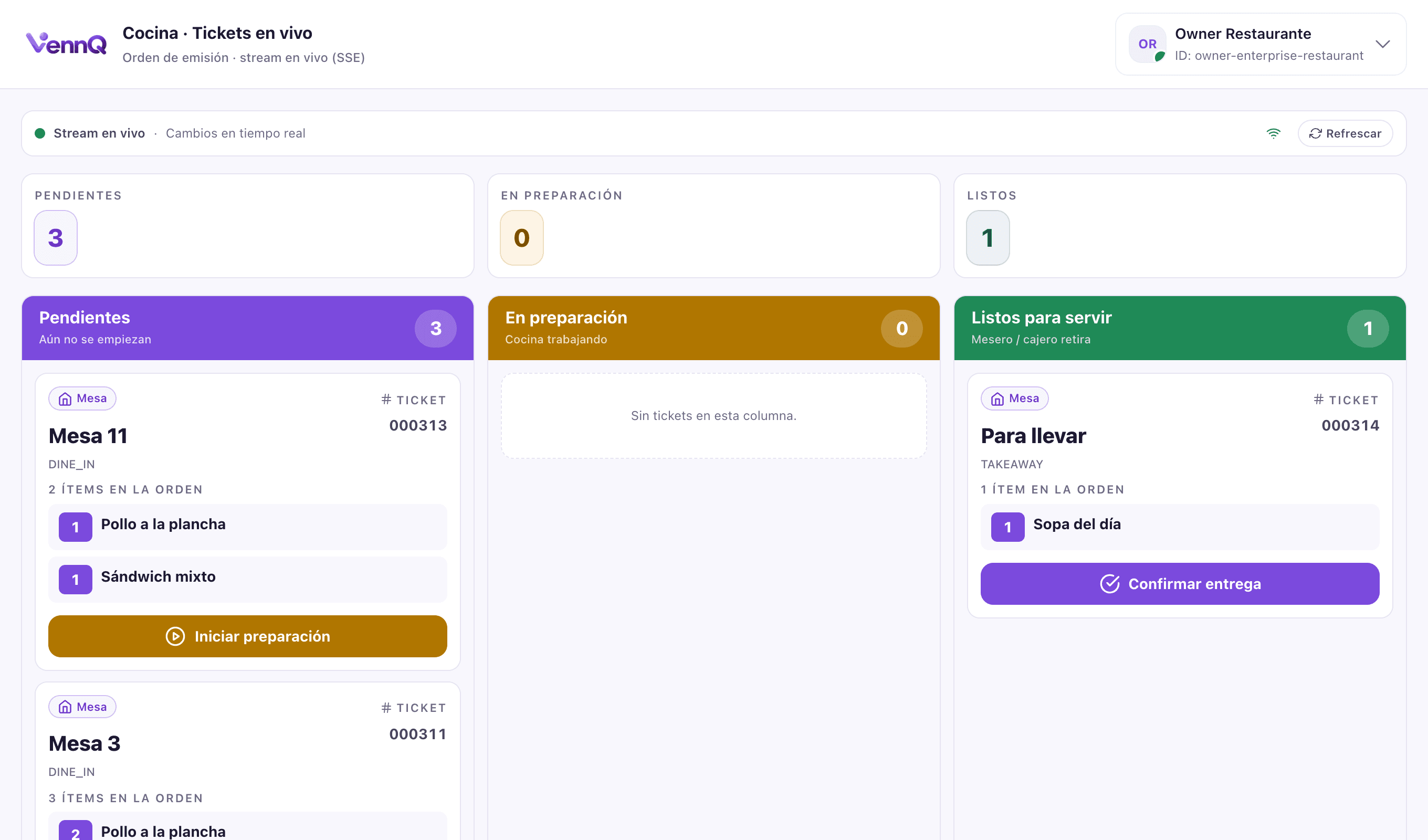Click the OR user avatar
Image resolution: width=1428 pixels, height=840 pixels.
(1148, 44)
